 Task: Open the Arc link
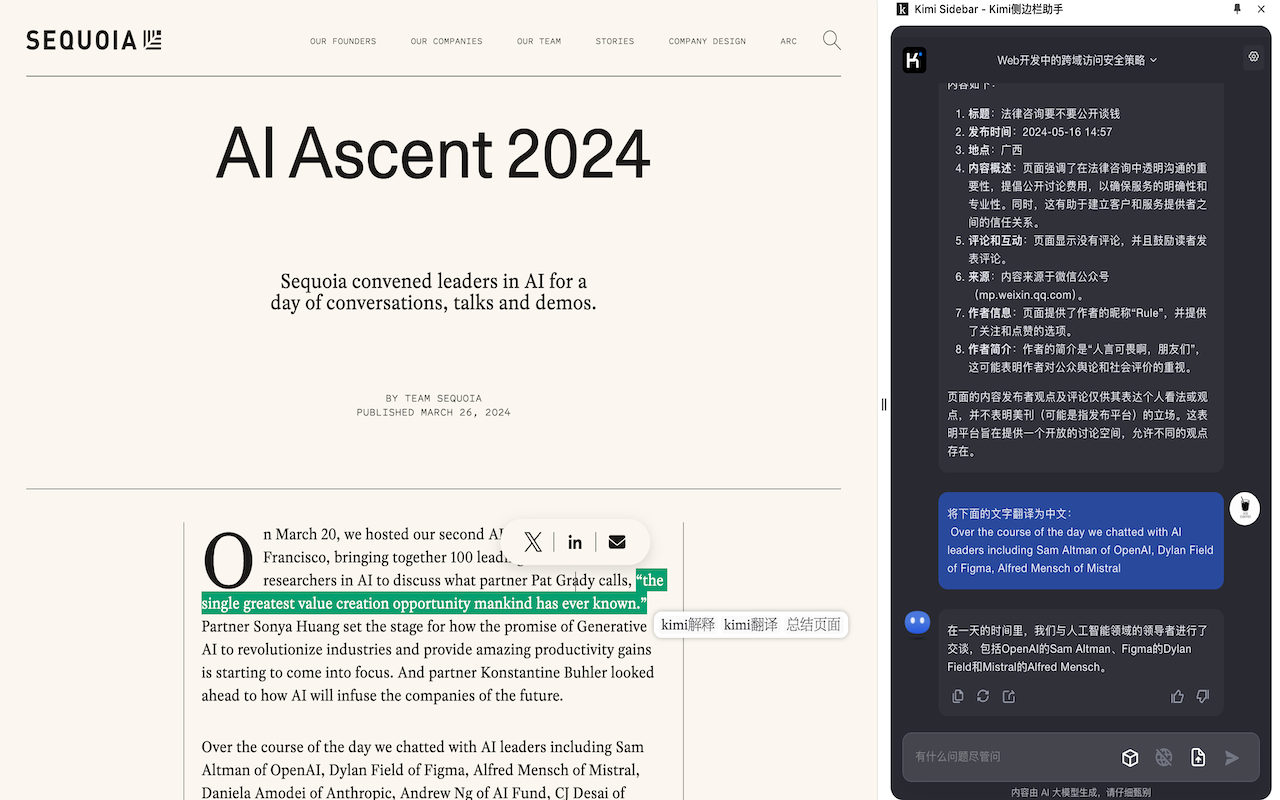pyautogui.click(x=789, y=41)
